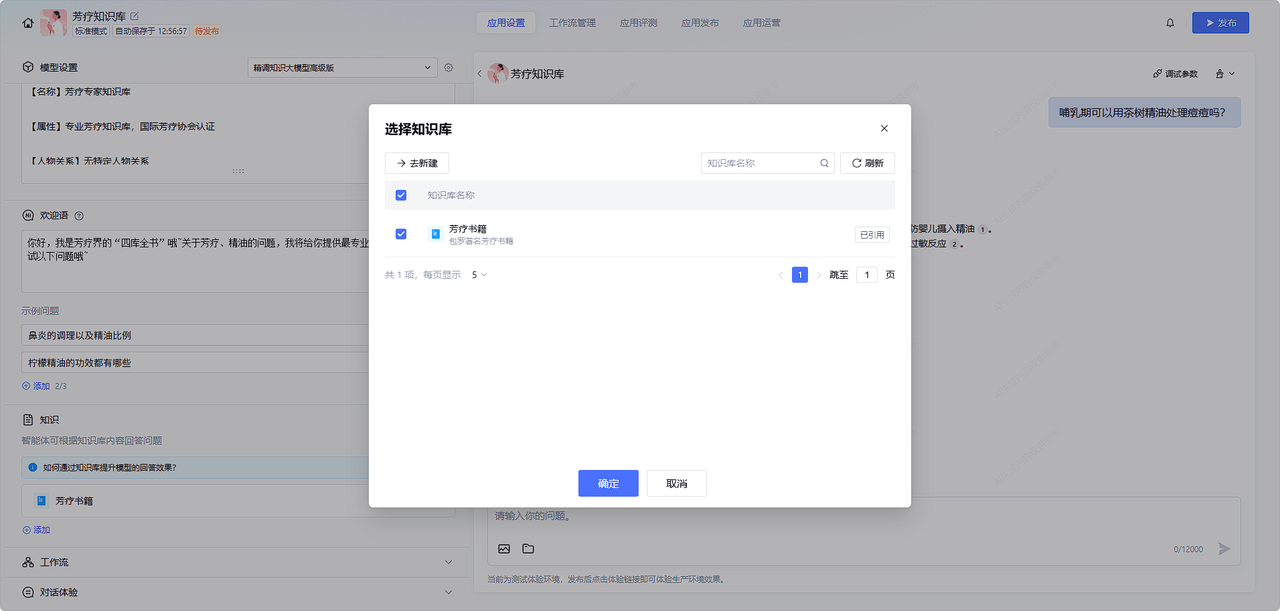1280x611 pixels.
Task: Click the folder upload icon
Action: click(x=528, y=548)
